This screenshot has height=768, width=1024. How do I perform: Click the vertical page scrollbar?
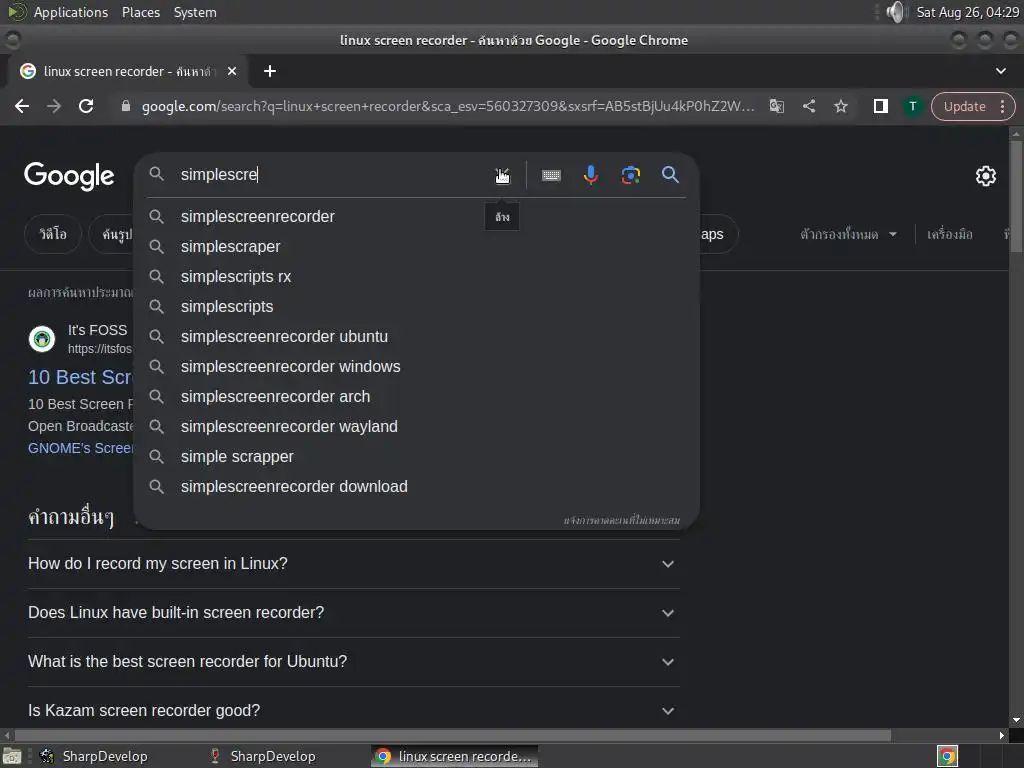tap(1016, 196)
